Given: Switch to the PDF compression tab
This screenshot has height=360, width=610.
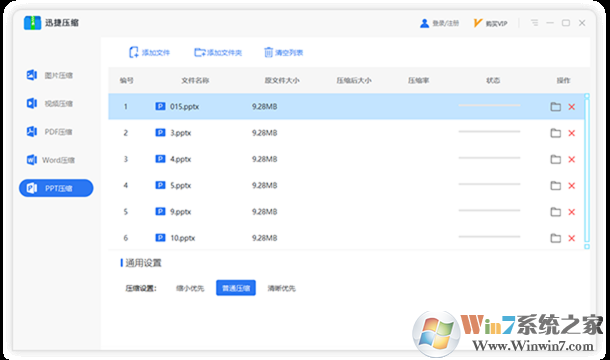Looking at the screenshot, I should point(49,132).
